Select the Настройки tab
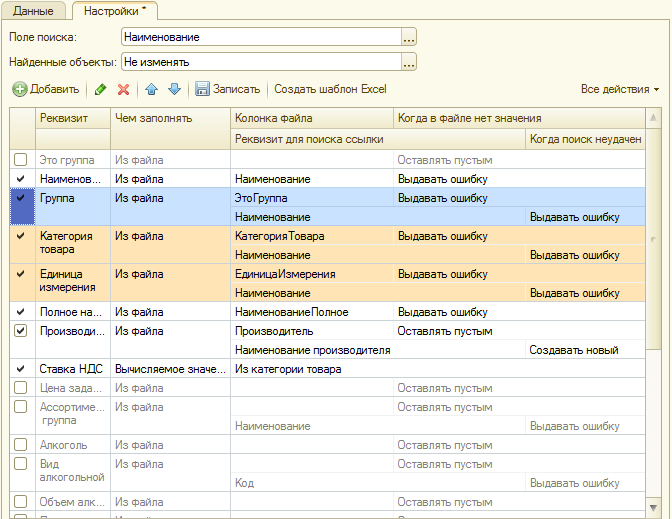This screenshot has height=519, width=672. (114, 10)
